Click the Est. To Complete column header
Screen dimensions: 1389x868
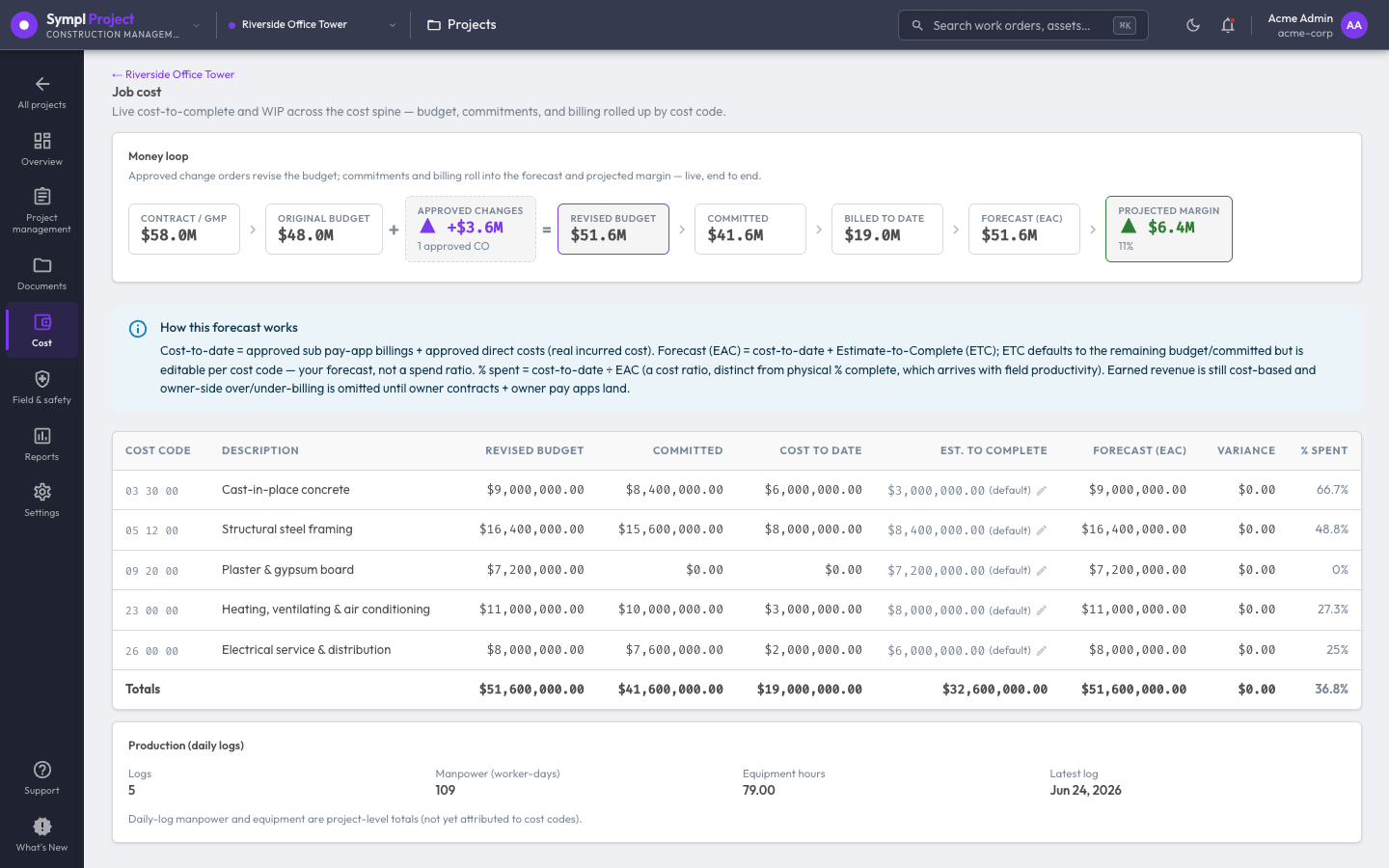pos(994,450)
